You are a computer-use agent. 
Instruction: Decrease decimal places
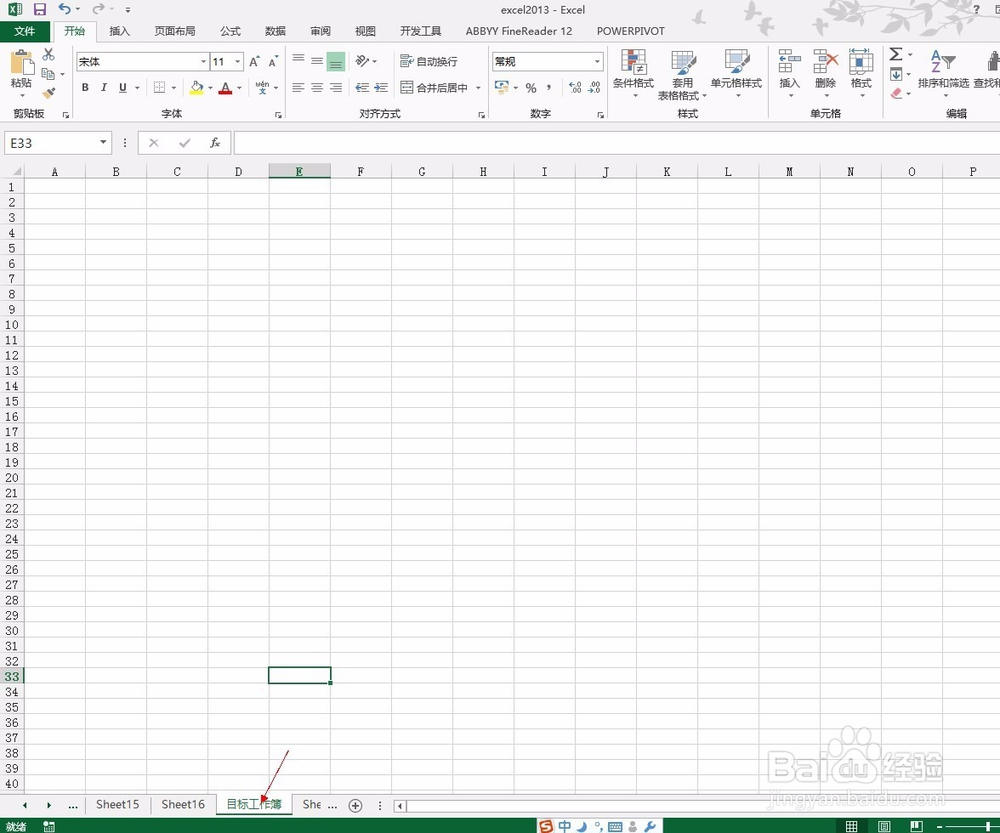[x=594, y=88]
